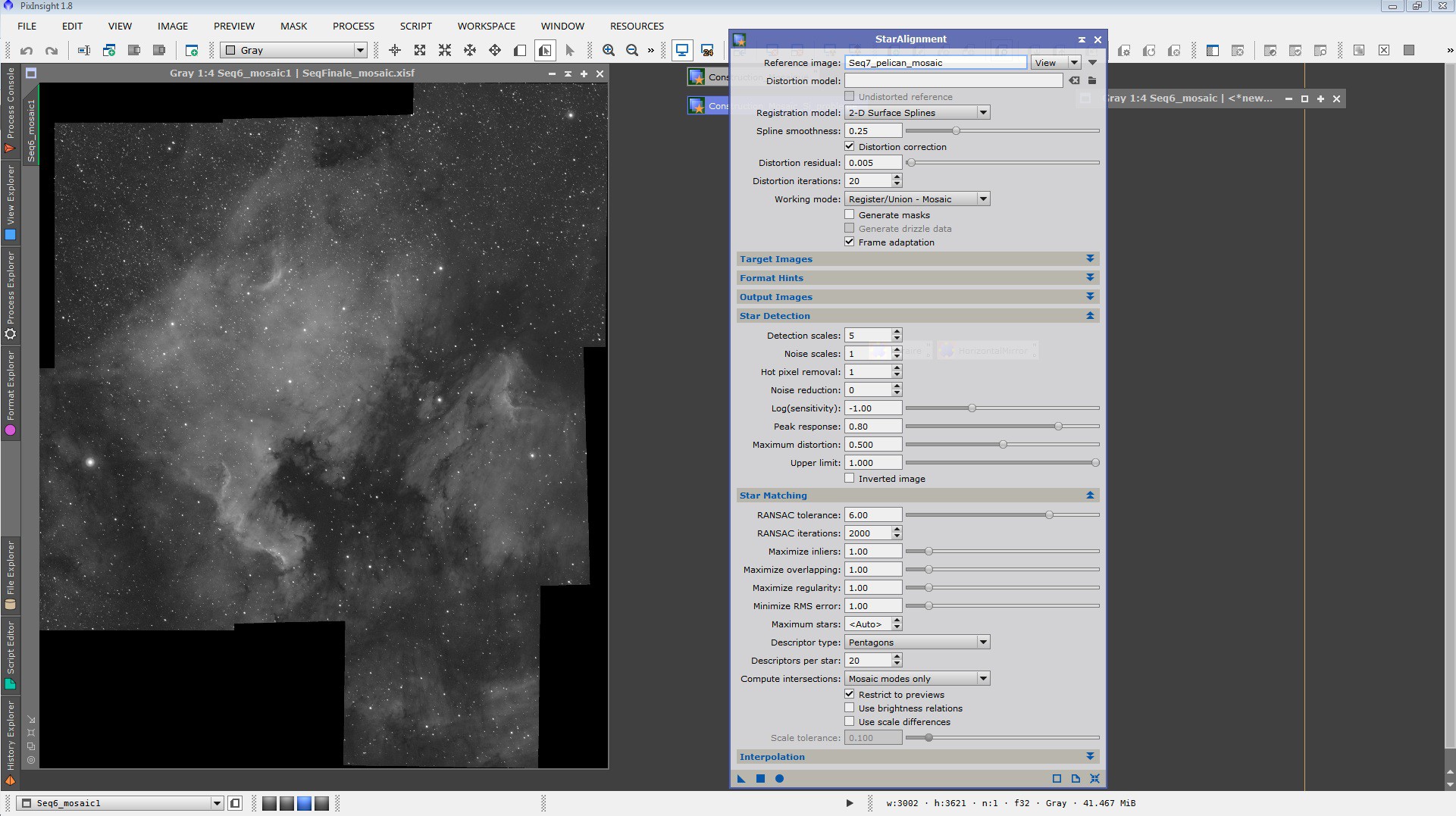Open the SCRIPT menu
Image resolution: width=1456 pixels, height=816 pixels.
pyautogui.click(x=415, y=26)
